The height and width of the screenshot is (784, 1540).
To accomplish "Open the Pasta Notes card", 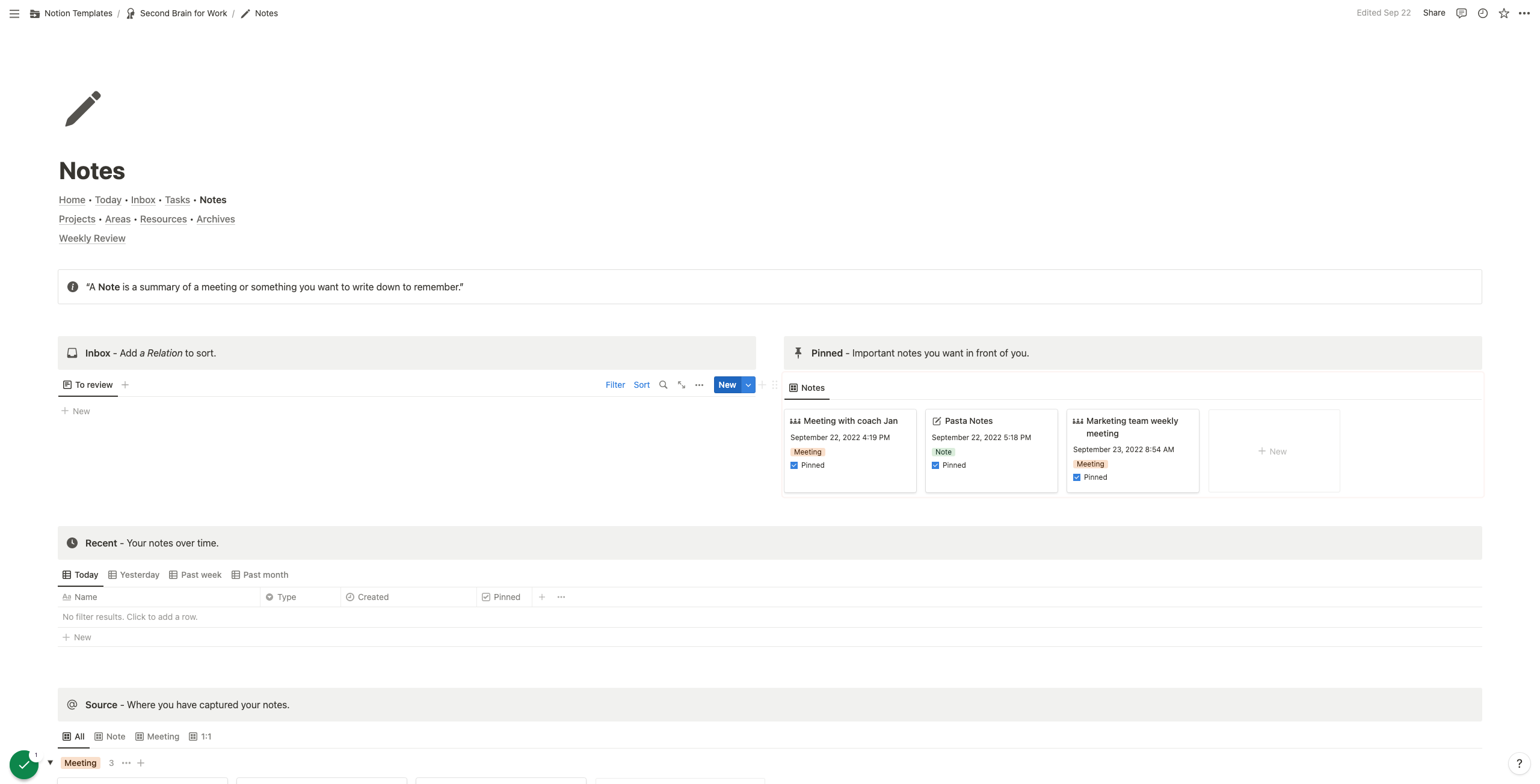I will [991, 451].
